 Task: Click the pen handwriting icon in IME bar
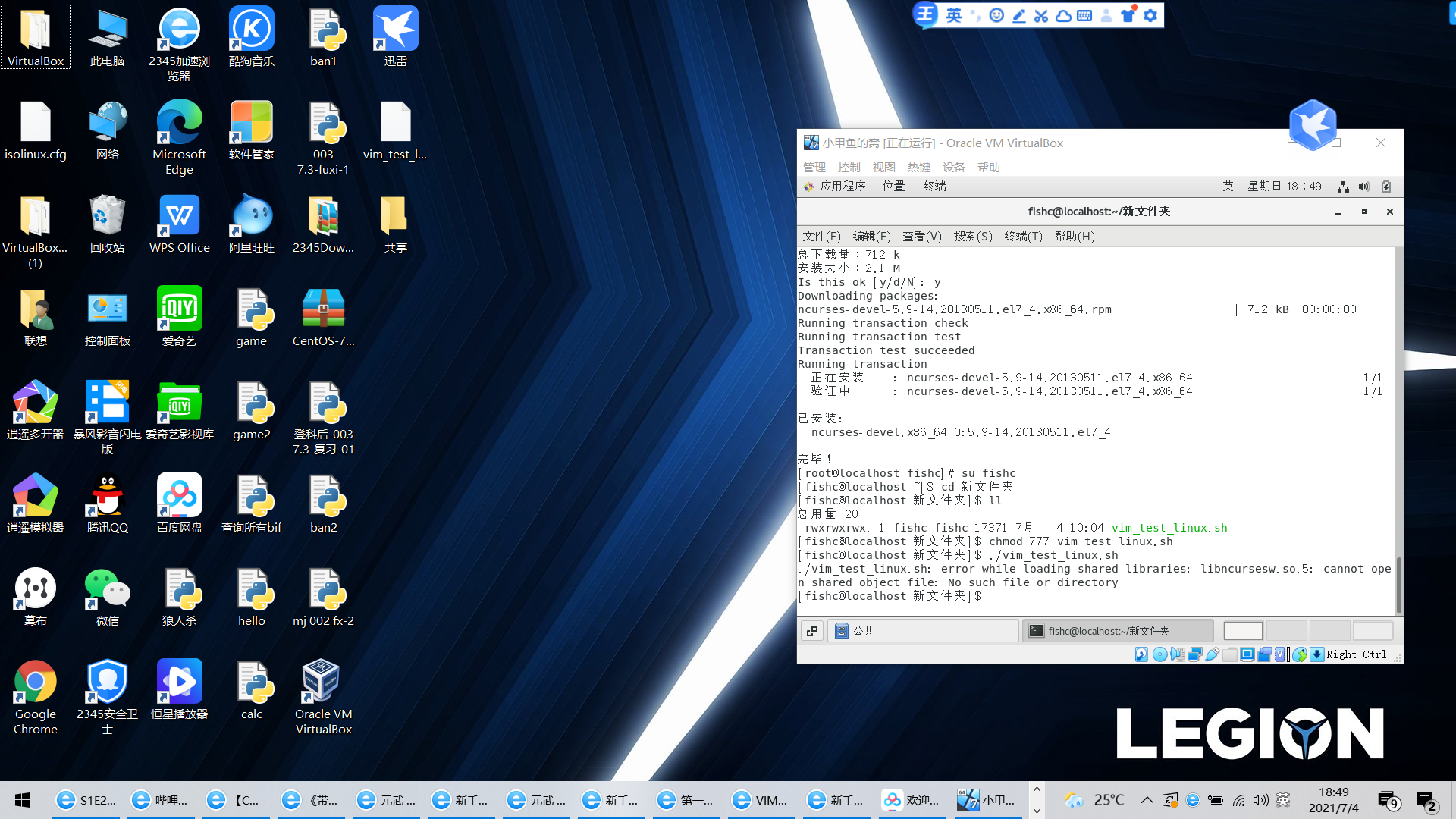[1019, 15]
